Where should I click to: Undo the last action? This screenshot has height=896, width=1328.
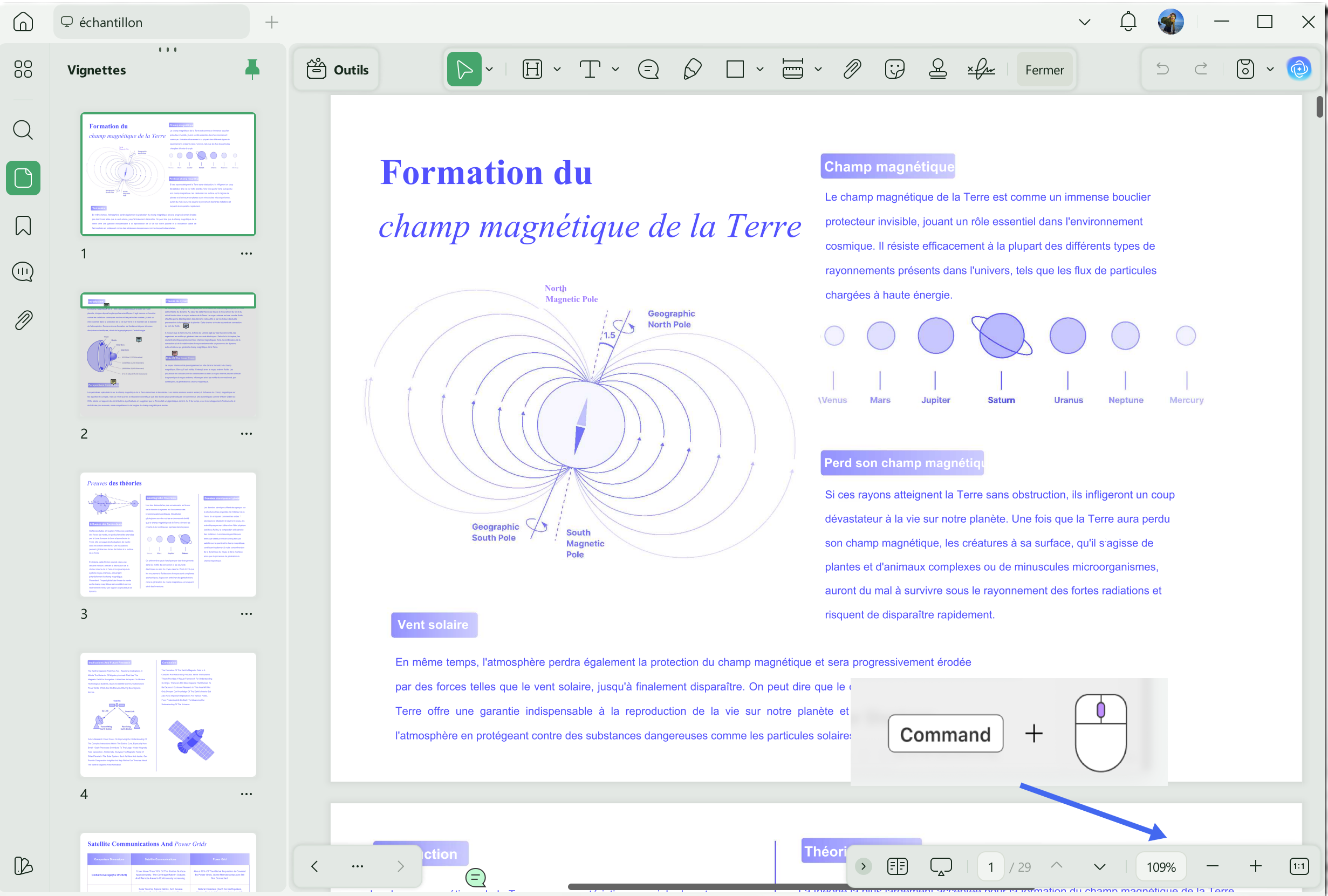(1163, 69)
